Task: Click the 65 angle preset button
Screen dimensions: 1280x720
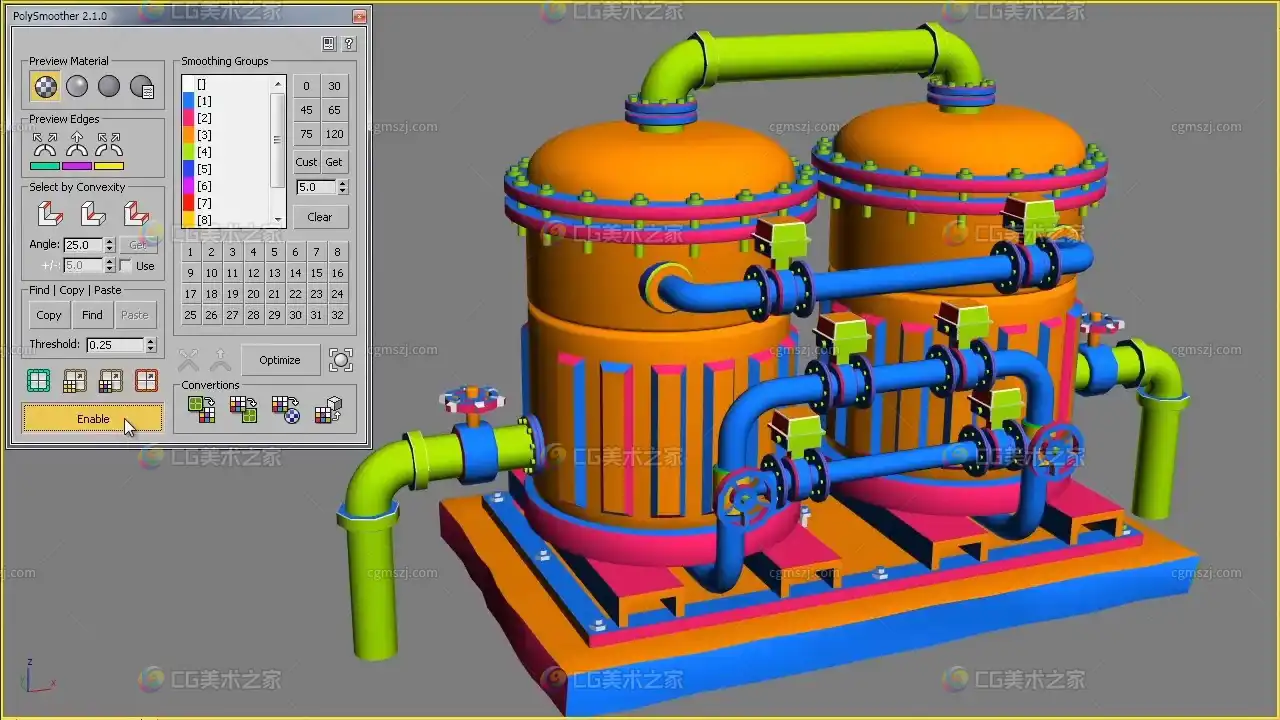Action: point(334,110)
